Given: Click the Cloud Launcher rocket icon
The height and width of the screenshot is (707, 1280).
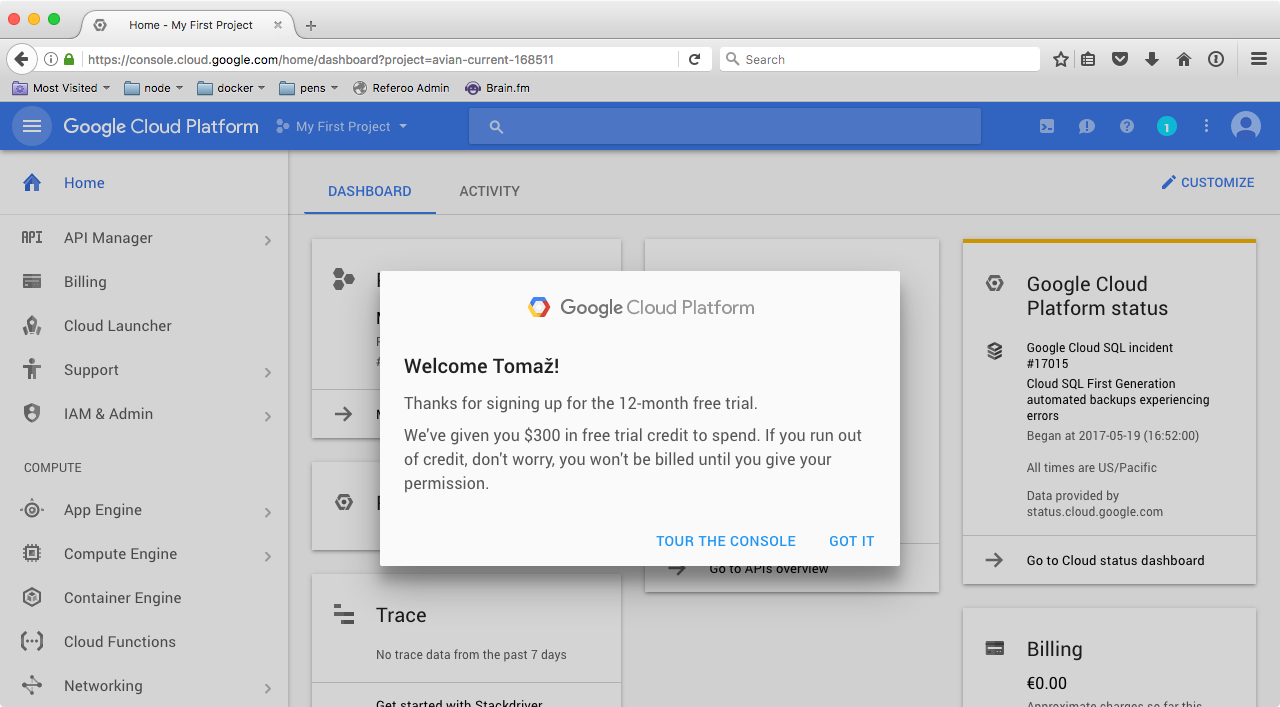Looking at the screenshot, I should [x=32, y=326].
